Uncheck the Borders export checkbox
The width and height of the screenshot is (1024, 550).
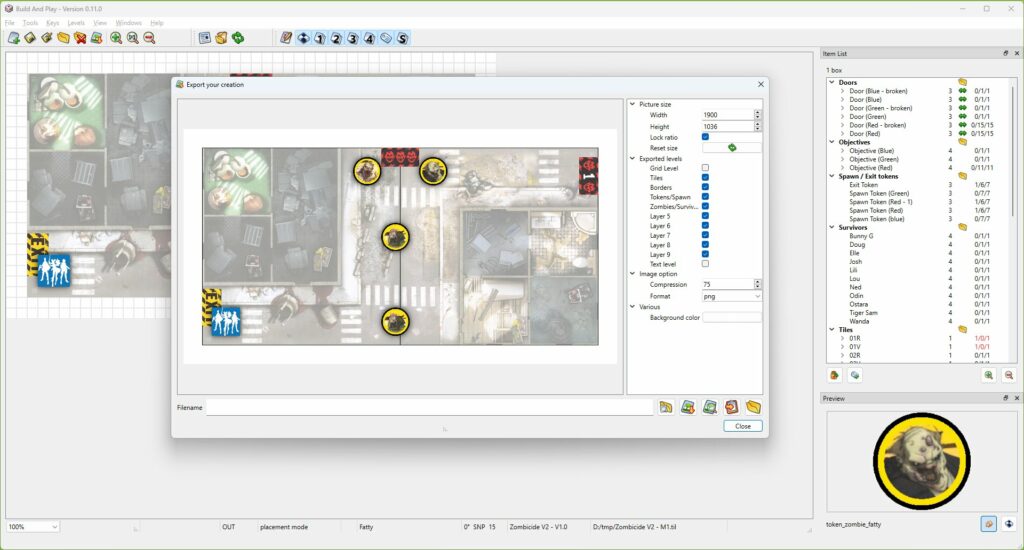tap(705, 187)
